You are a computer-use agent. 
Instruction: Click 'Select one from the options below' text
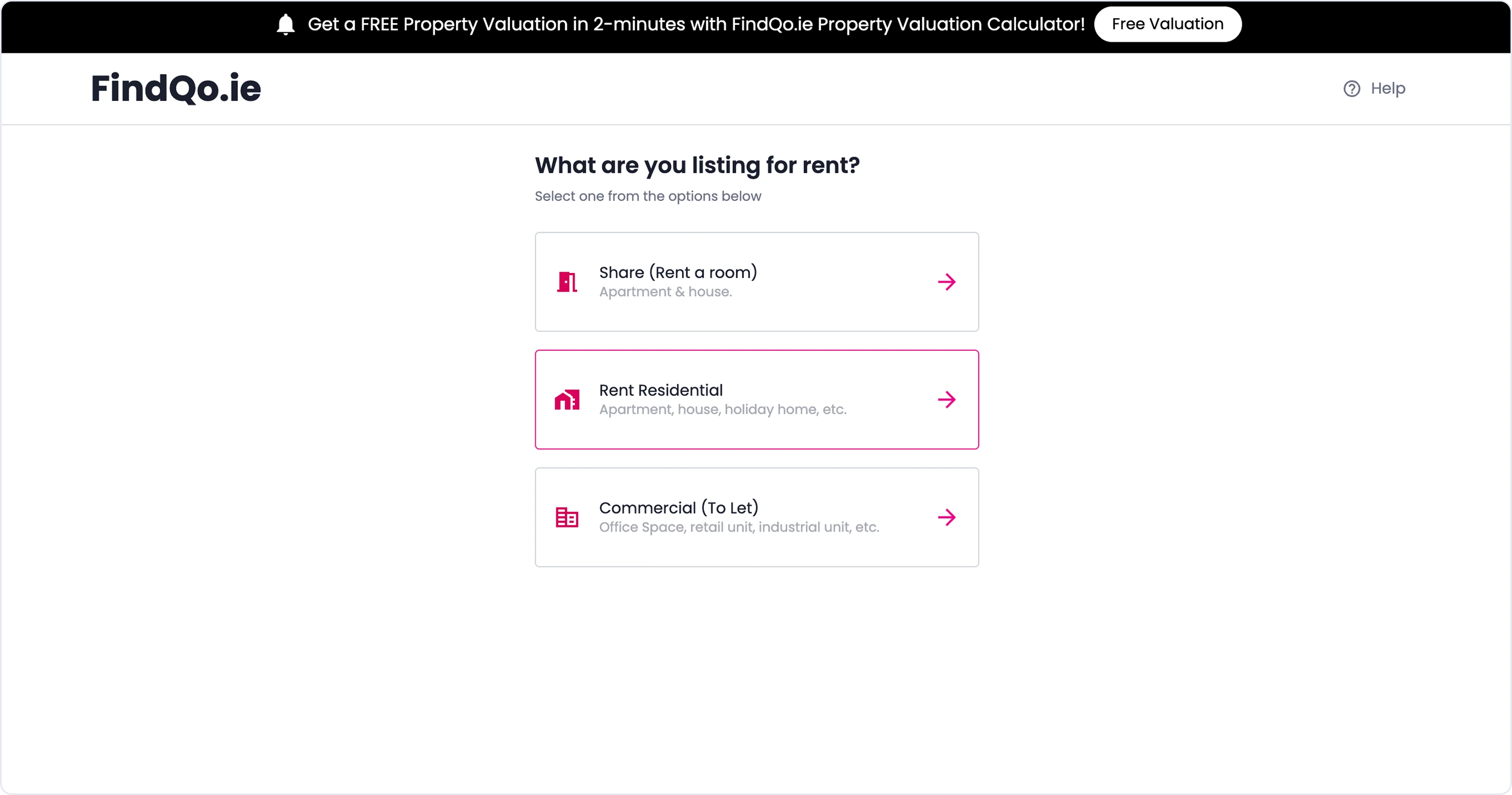pyautogui.click(x=648, y=196)
